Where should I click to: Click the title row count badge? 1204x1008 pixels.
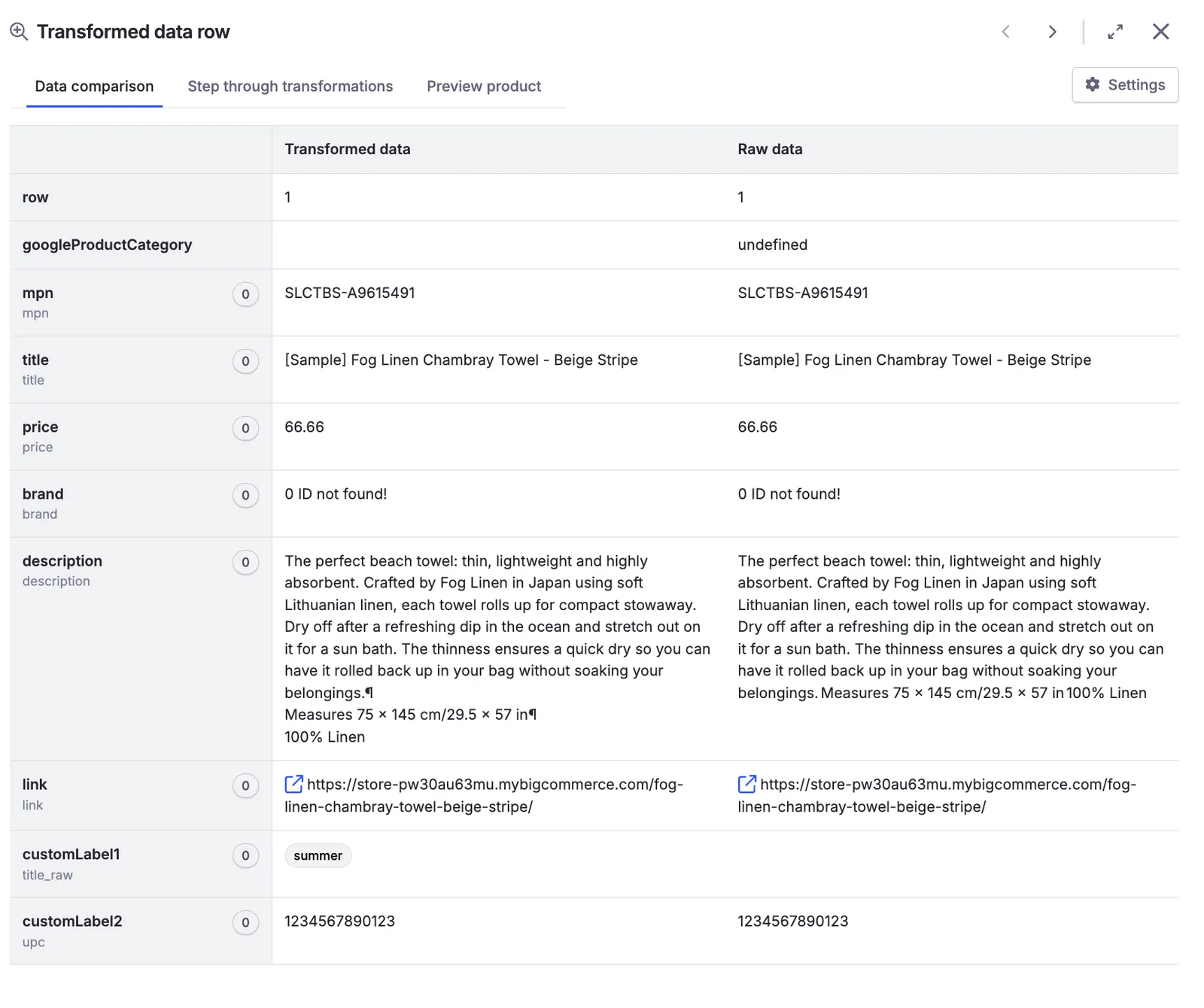pyautogui.click(x=245, y=361)
